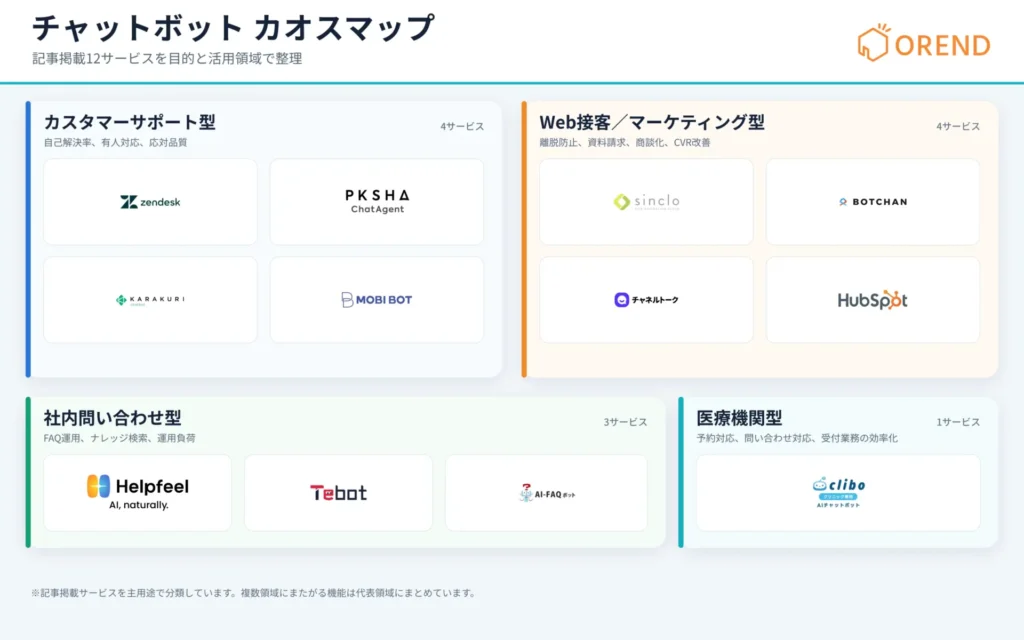Click the footnote text at bottom
Screen dimensions: 1024x640
(254, 593)
